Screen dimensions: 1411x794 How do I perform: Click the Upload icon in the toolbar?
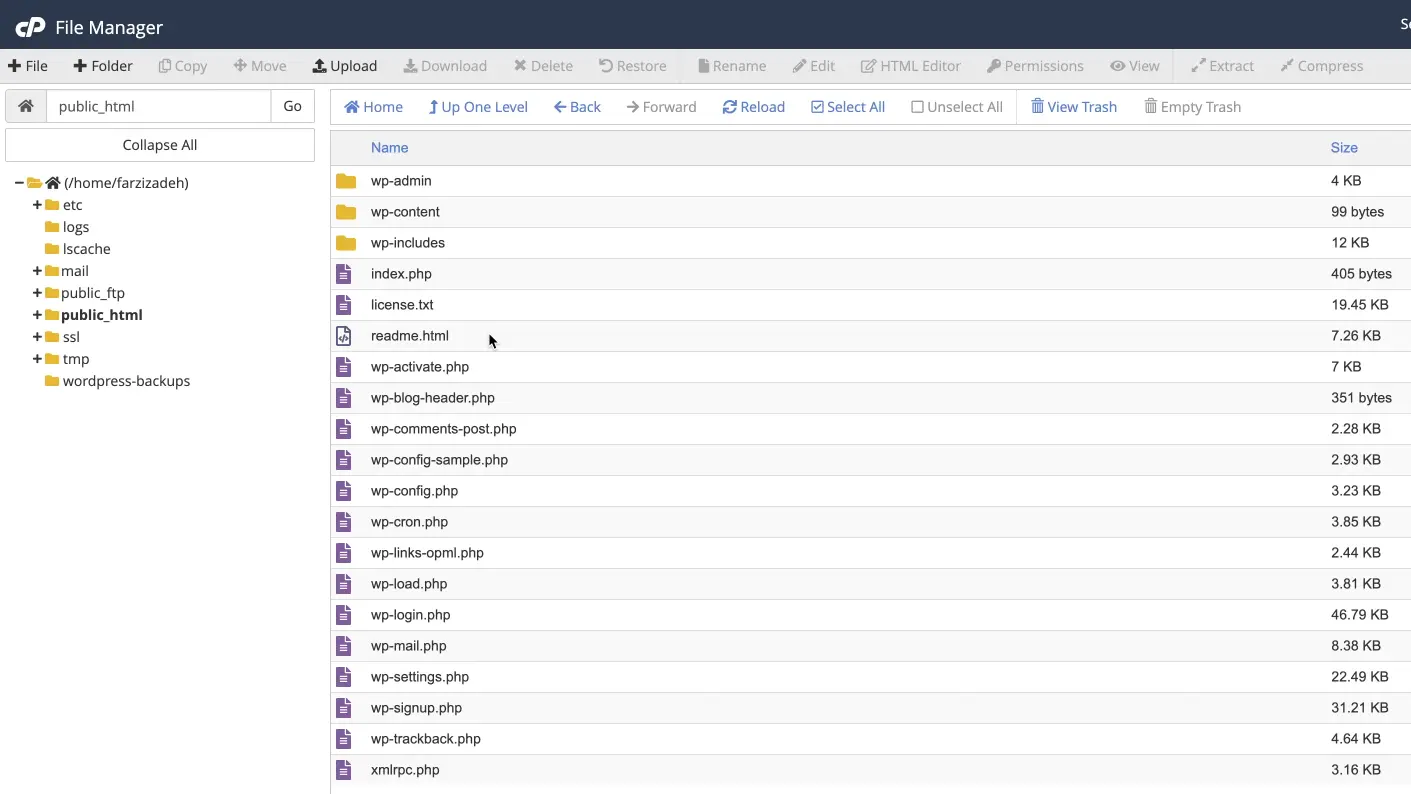(320, 65)
